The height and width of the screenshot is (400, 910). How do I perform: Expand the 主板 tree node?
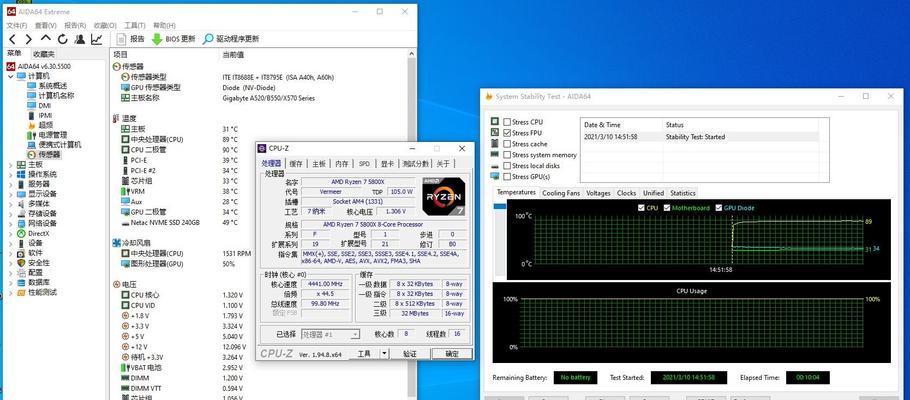pyautogui.click(x=11, y=164)
